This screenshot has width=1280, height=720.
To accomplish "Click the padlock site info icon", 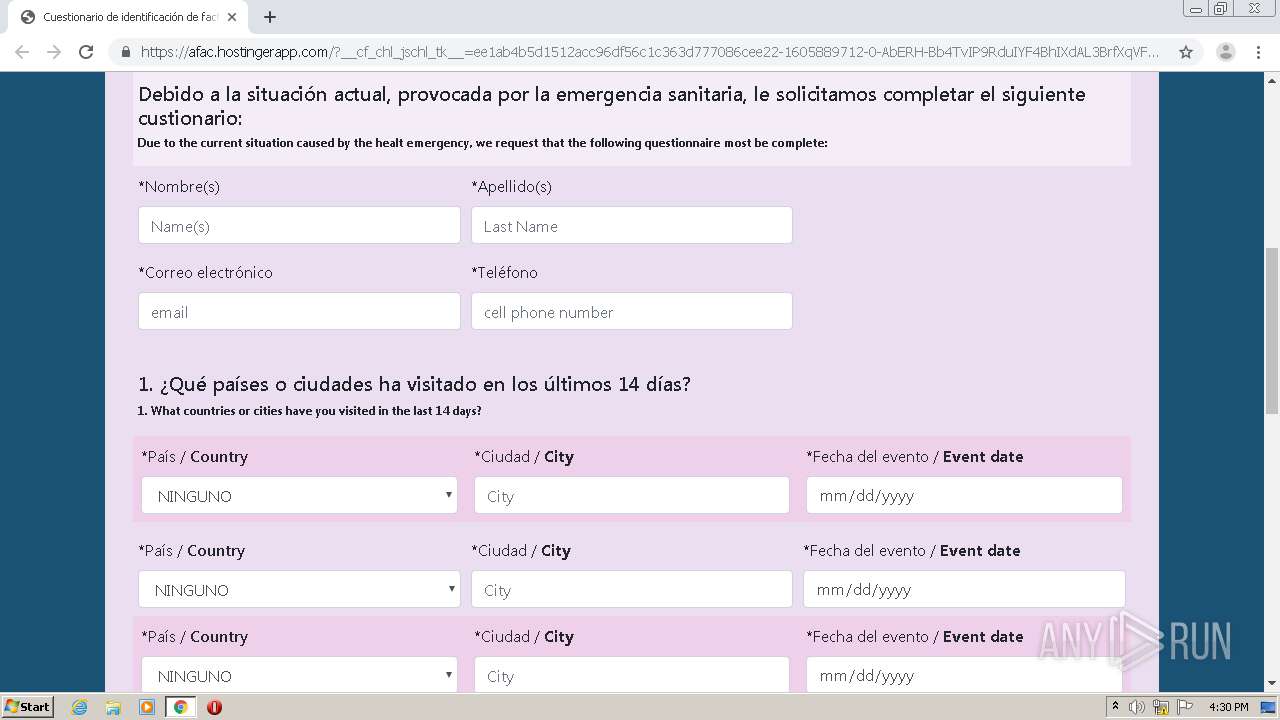I will pyautogui.click(x=126, y=52).
